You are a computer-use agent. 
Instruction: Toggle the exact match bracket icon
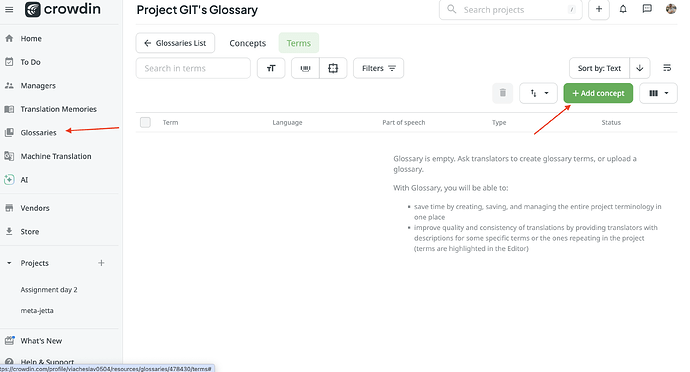333,68
